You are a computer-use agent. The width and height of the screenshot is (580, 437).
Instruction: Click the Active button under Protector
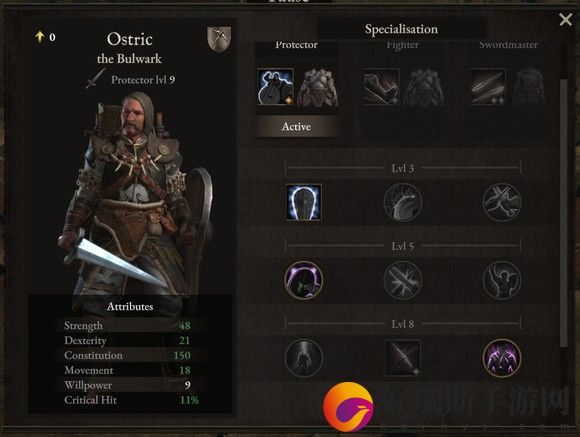(296, 127)
